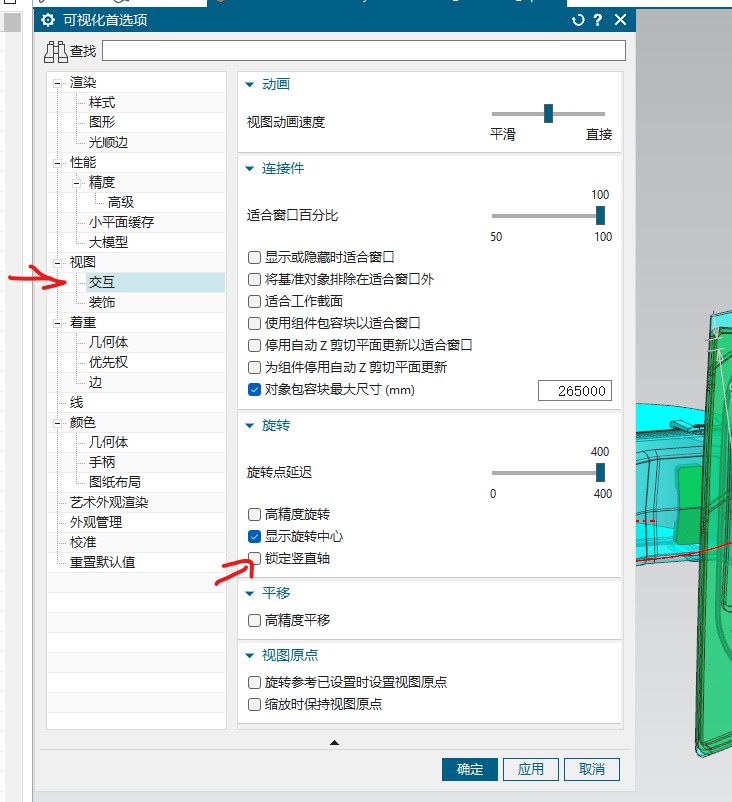This screenshot has height=802, width=732.
Task: Select 手柄 in the tree
Action: tap(102, 462)
